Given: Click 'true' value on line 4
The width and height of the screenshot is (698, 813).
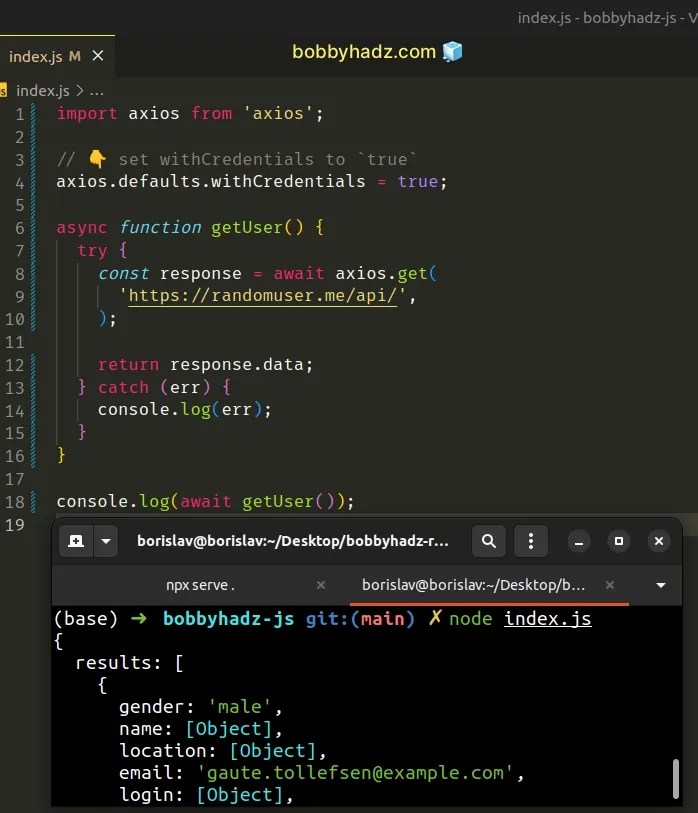Looking at the screenshot, I should 418,181.
